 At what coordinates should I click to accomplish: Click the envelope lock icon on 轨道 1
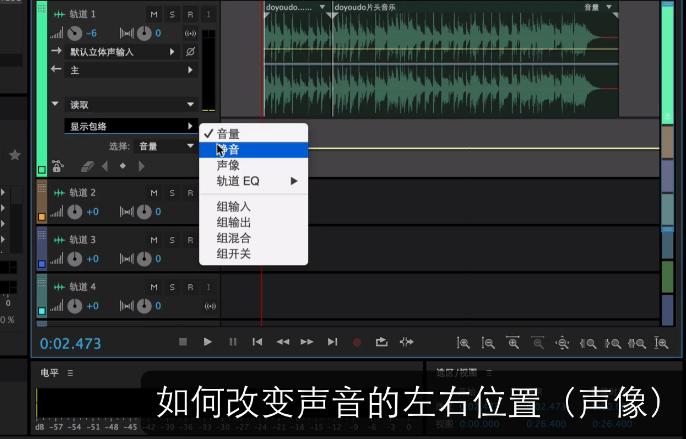coord(58,166)
